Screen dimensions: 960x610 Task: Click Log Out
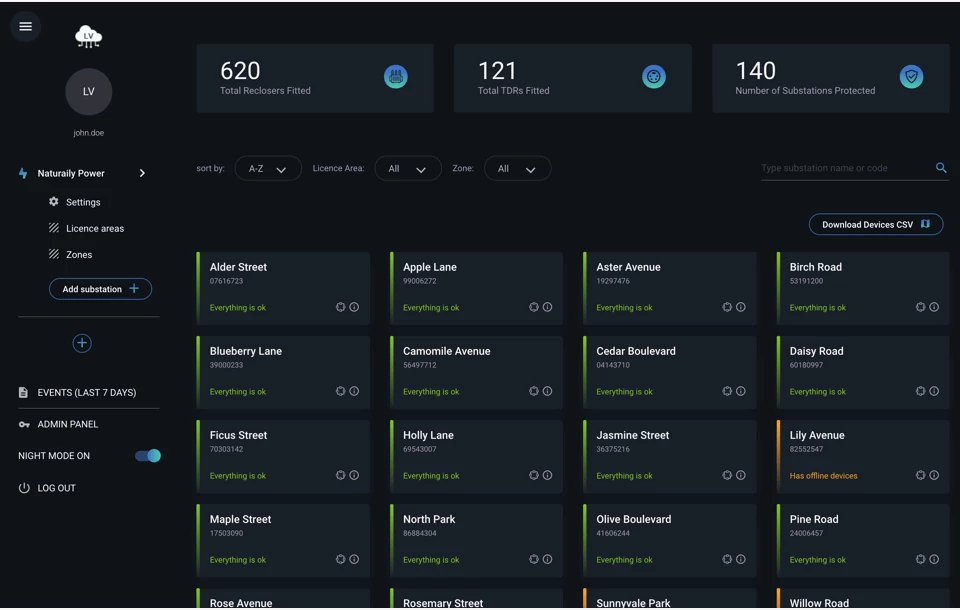(56, 488)
